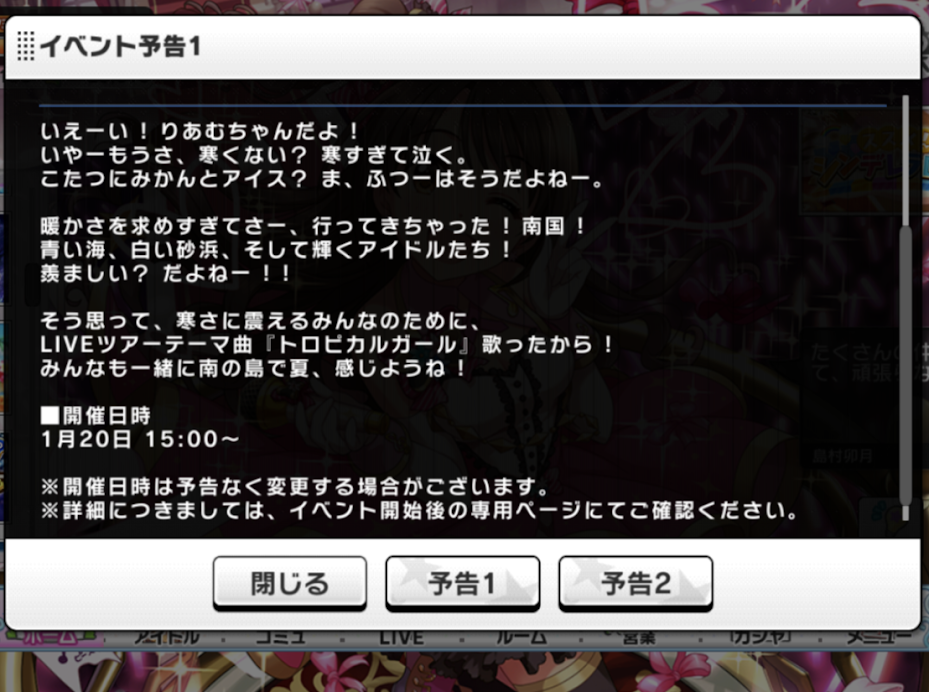Switch to event preview 予告2
The image size is (929, 692).
[x=636, y=583]
